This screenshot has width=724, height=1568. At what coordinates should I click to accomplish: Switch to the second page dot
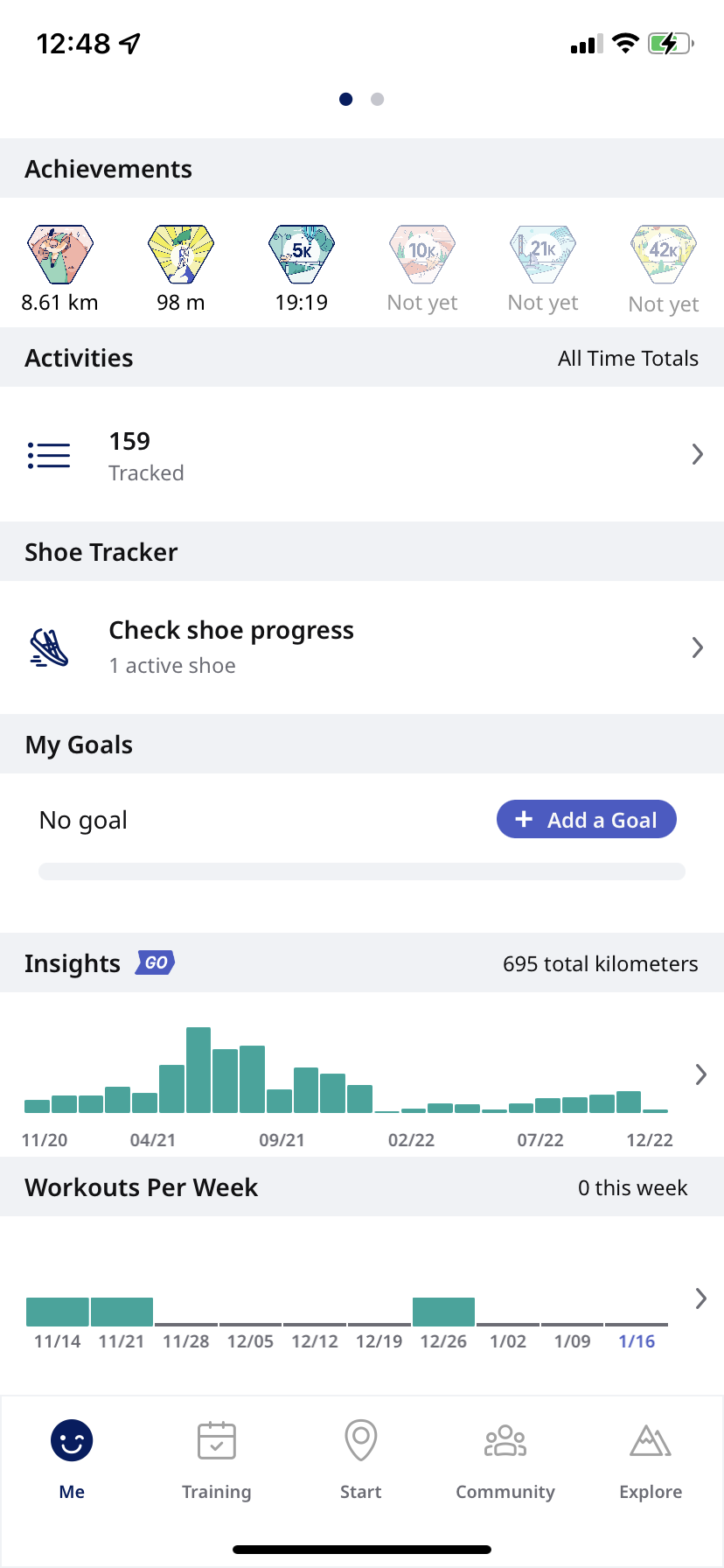[378, 100]
